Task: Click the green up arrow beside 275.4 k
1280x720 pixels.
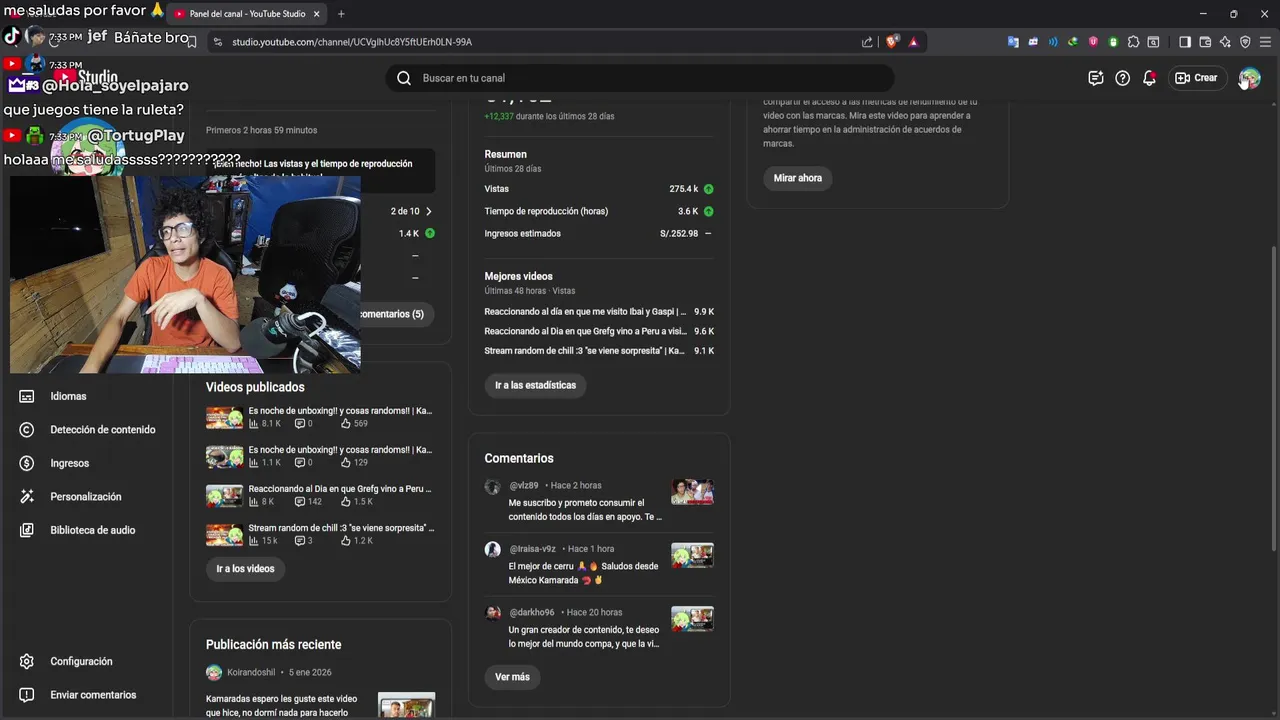Action: point(708,189)
